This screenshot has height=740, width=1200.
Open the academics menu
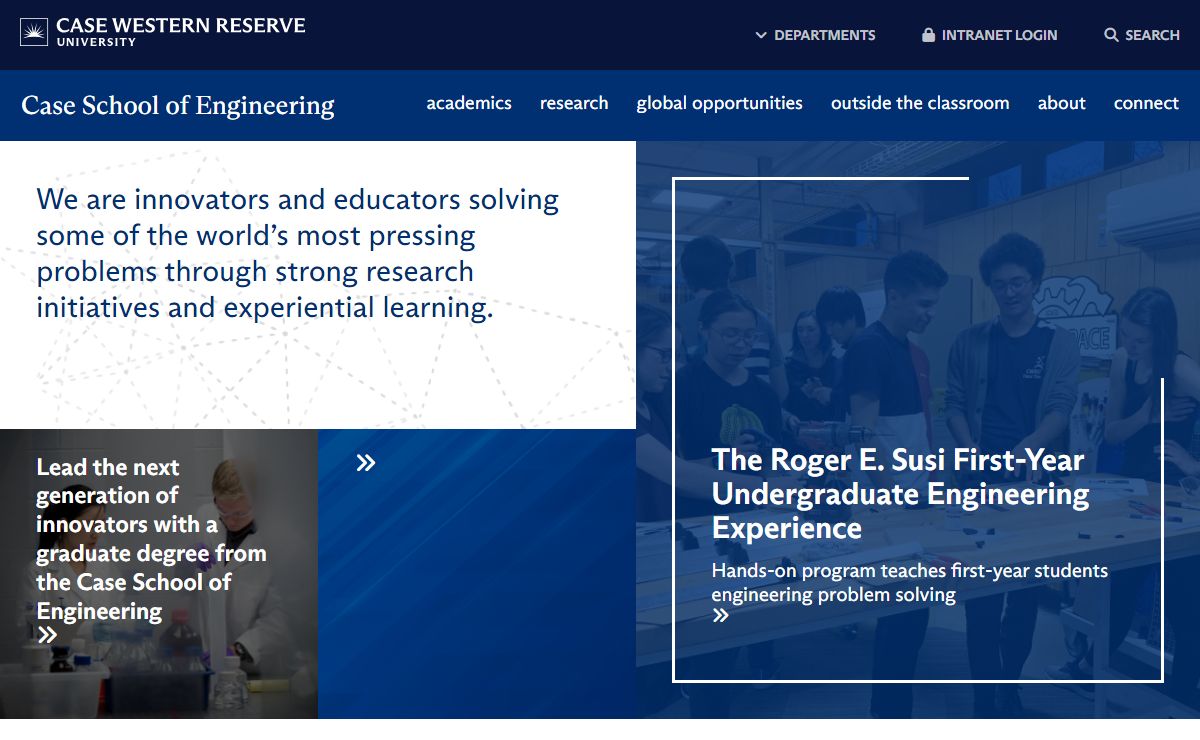469,103
